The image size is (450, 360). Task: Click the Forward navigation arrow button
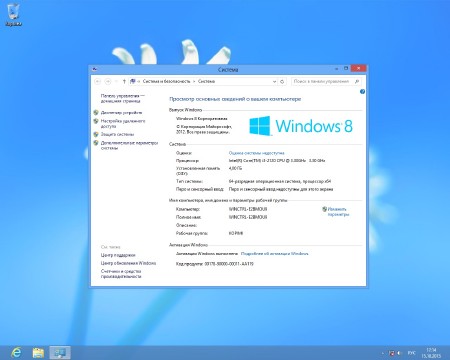[x=108, y=81]
